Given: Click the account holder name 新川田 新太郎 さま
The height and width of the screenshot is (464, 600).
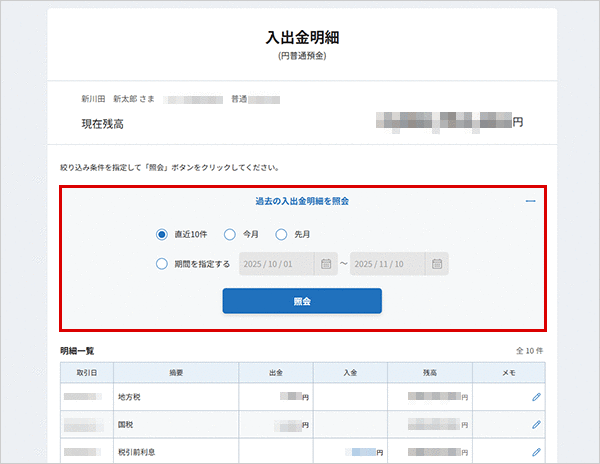Looking at the screenshot, I should (118, 99).
